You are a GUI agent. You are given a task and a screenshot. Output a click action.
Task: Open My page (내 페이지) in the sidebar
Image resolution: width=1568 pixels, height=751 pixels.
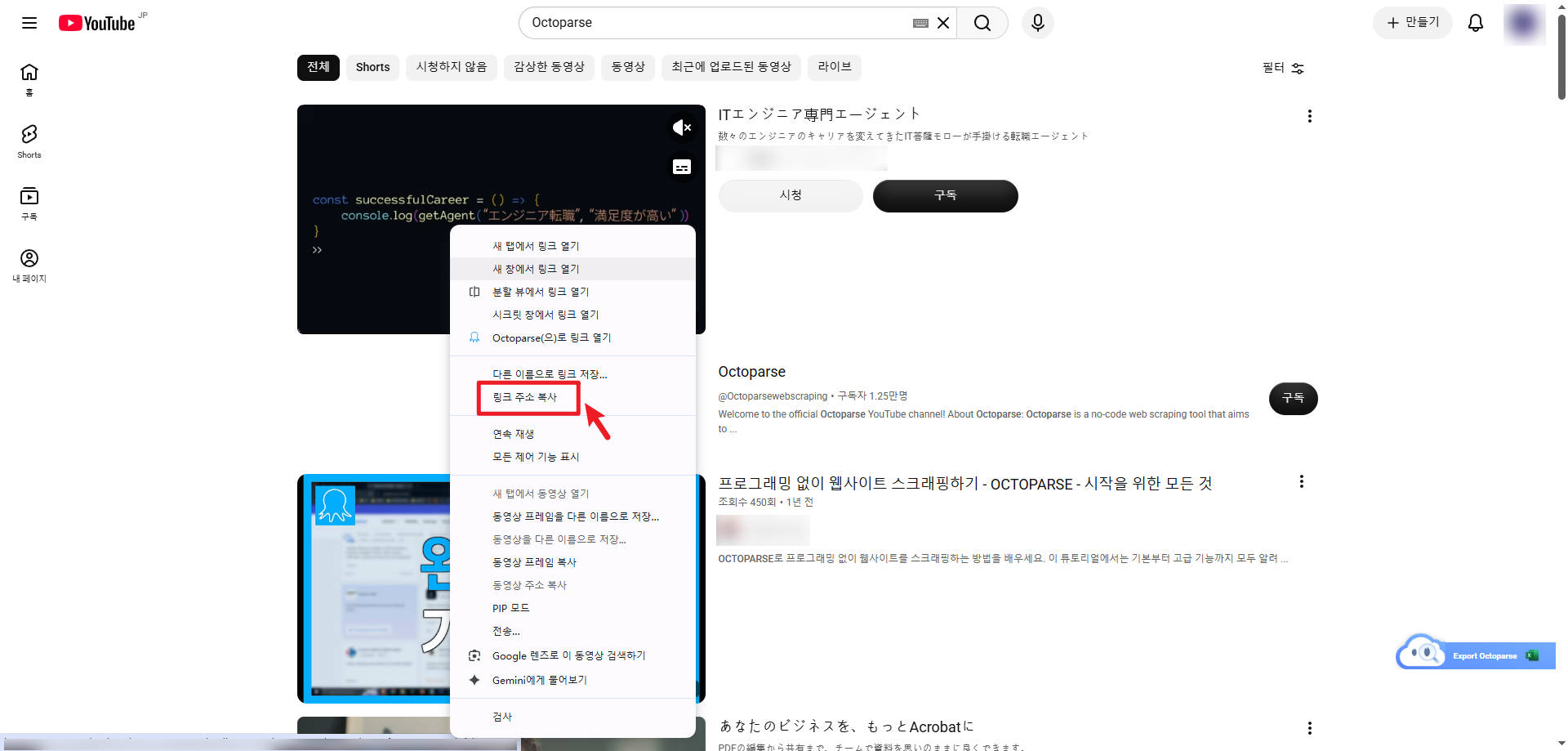tap(29, 266)
